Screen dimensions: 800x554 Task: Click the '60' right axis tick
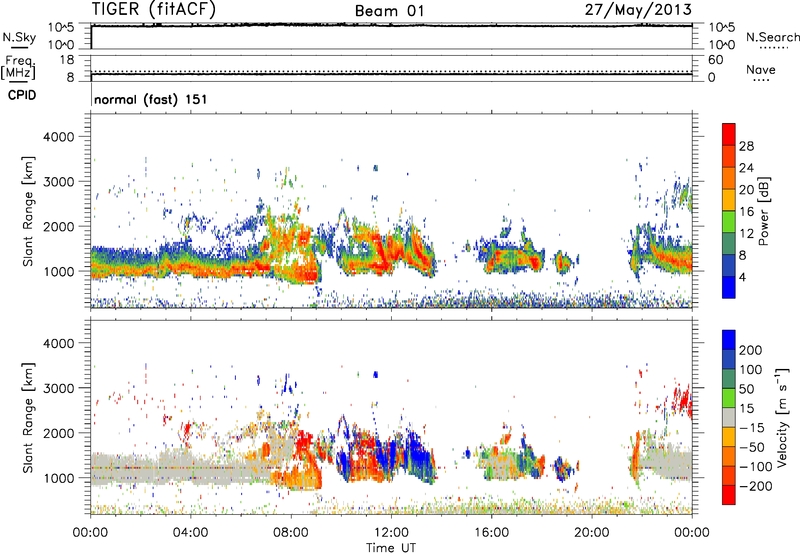point(716,60)
